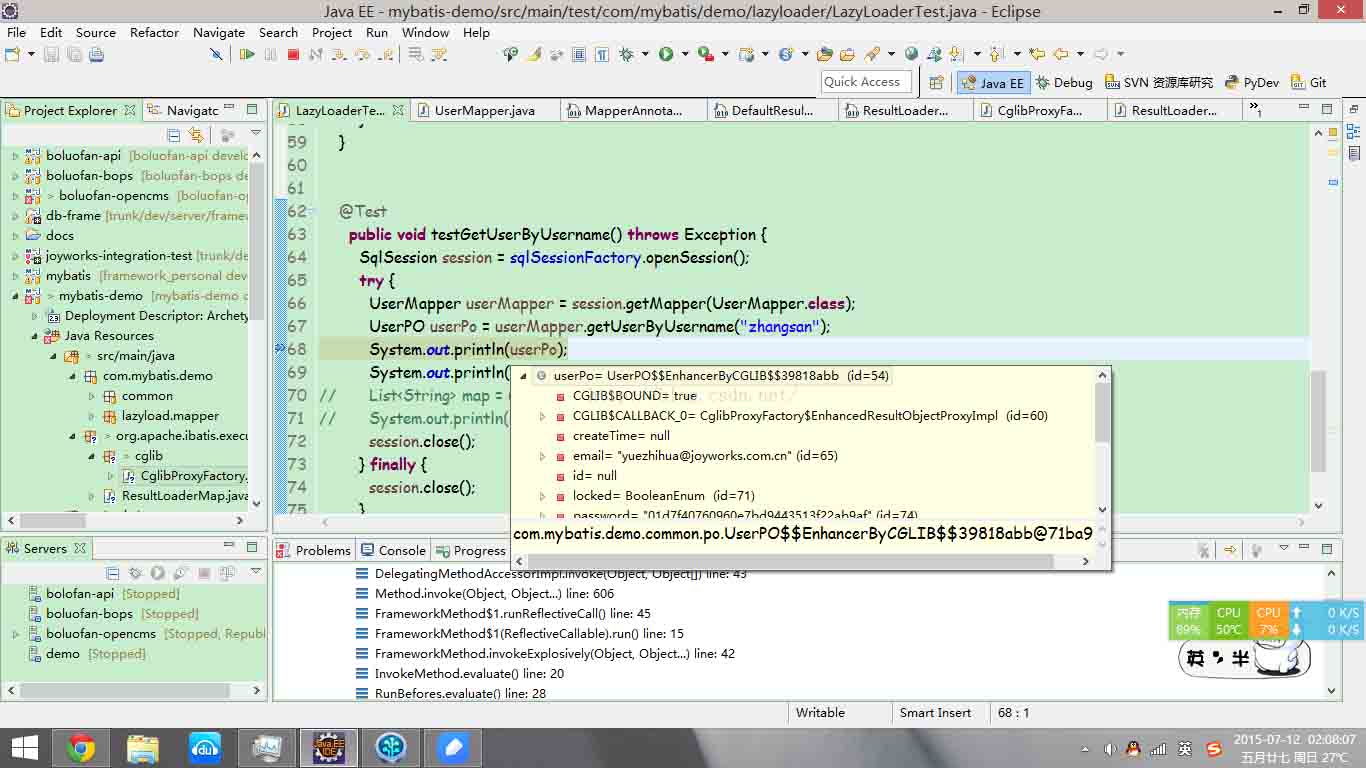Toggle Link with Editor in Project Explorer
Screen dimensions: 1366x768
click(194, 135)
